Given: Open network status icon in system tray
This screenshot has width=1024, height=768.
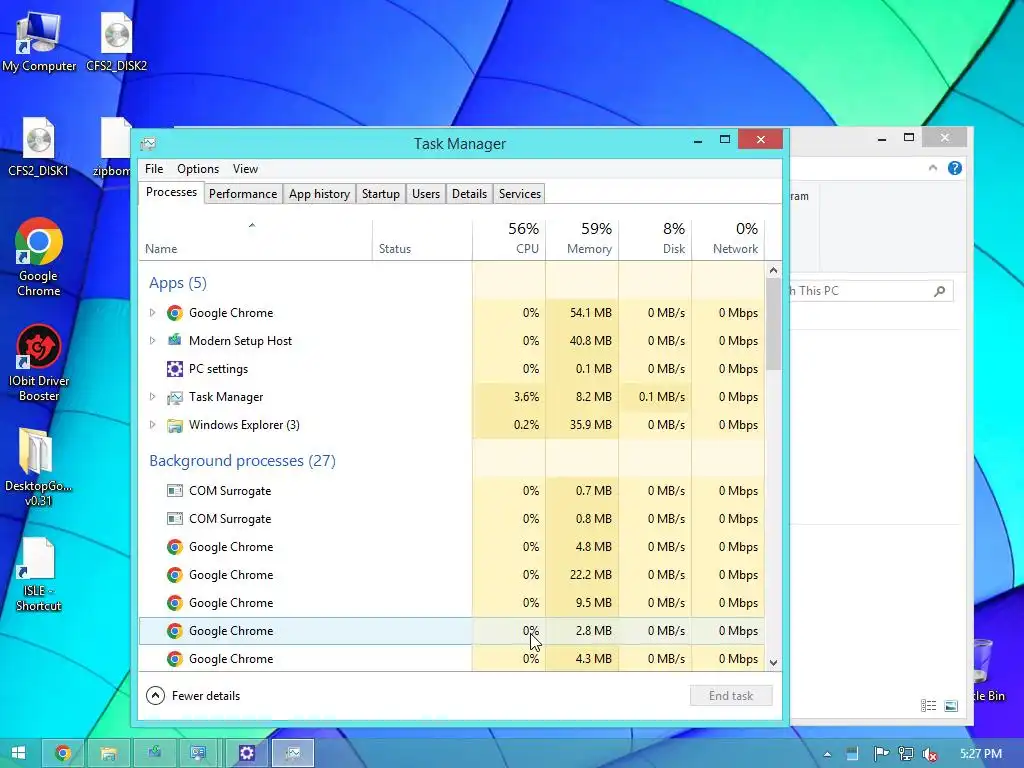Looking at the screenshot, I should [906, 754].
